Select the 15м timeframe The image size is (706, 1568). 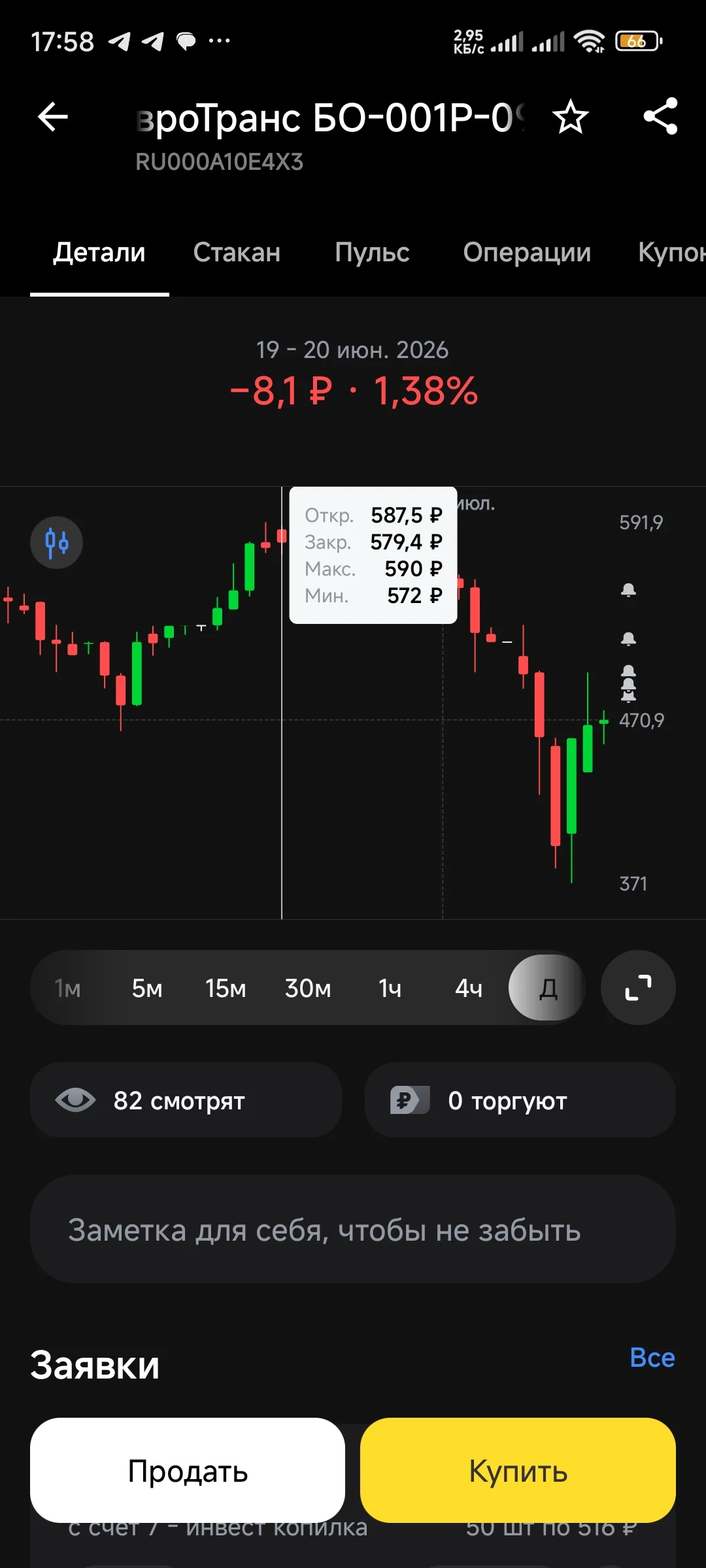[x=226, y=988]
